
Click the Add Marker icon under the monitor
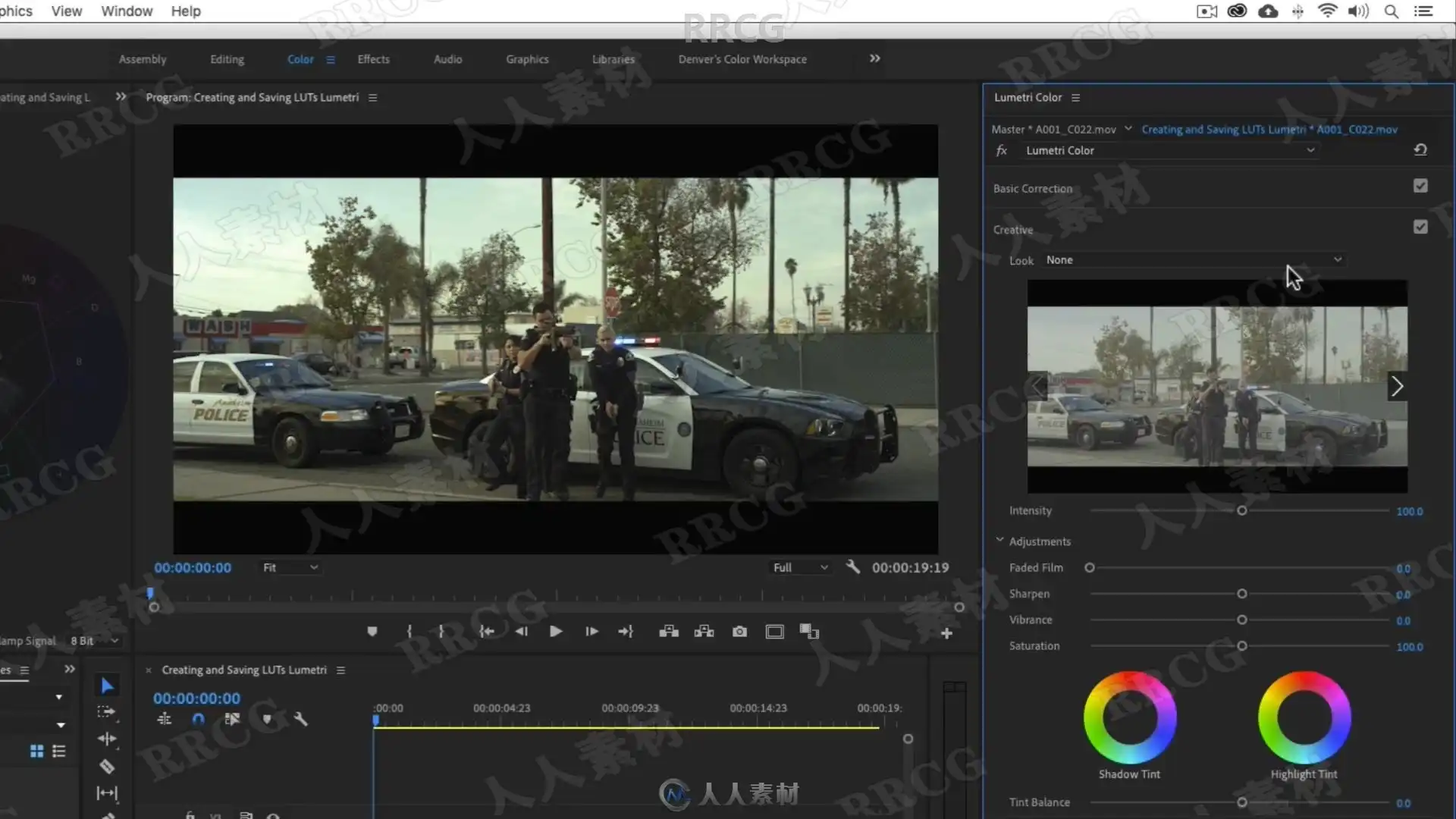(x=372, y=632)
